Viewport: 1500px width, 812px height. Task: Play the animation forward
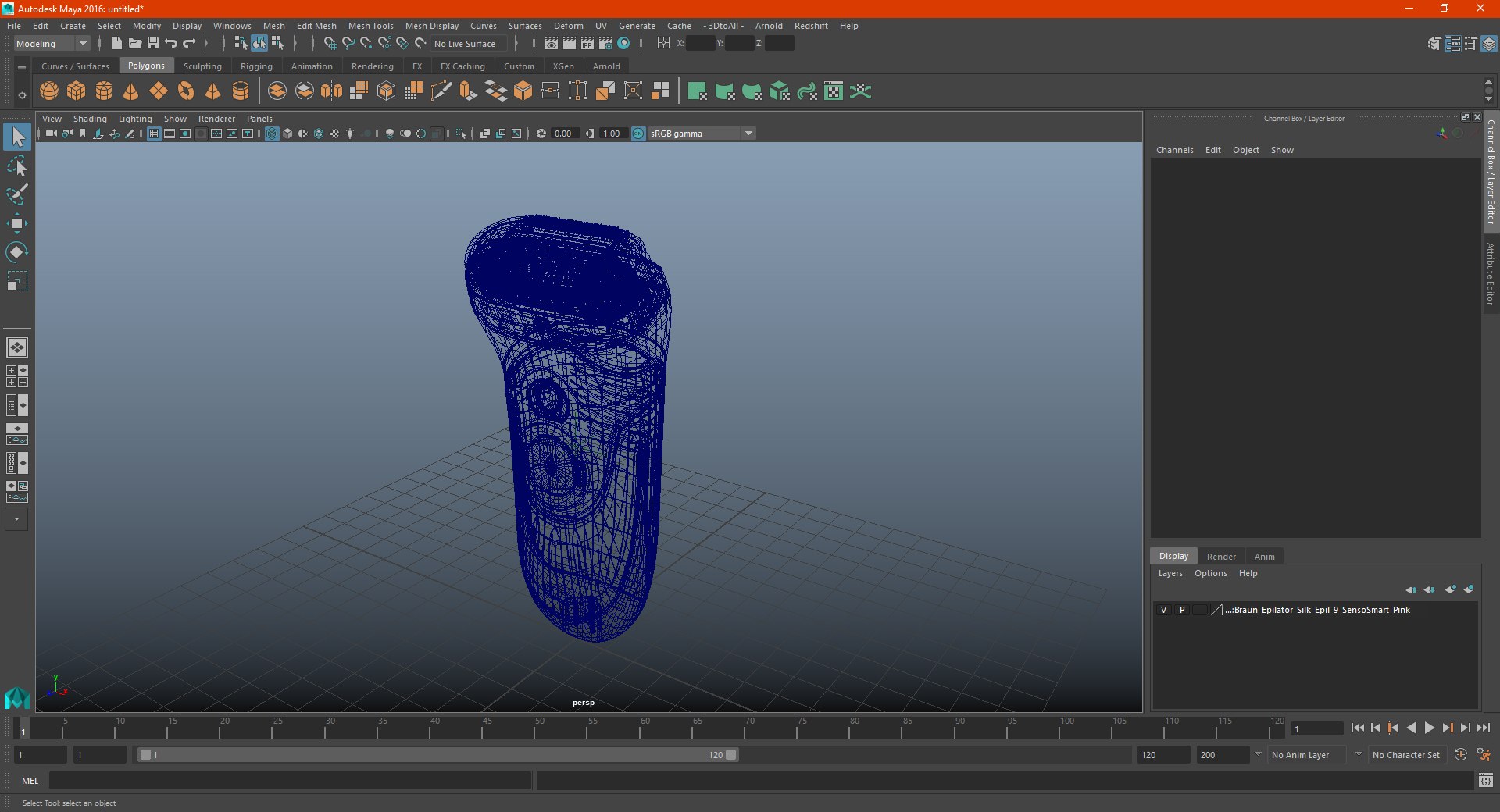1429,728
